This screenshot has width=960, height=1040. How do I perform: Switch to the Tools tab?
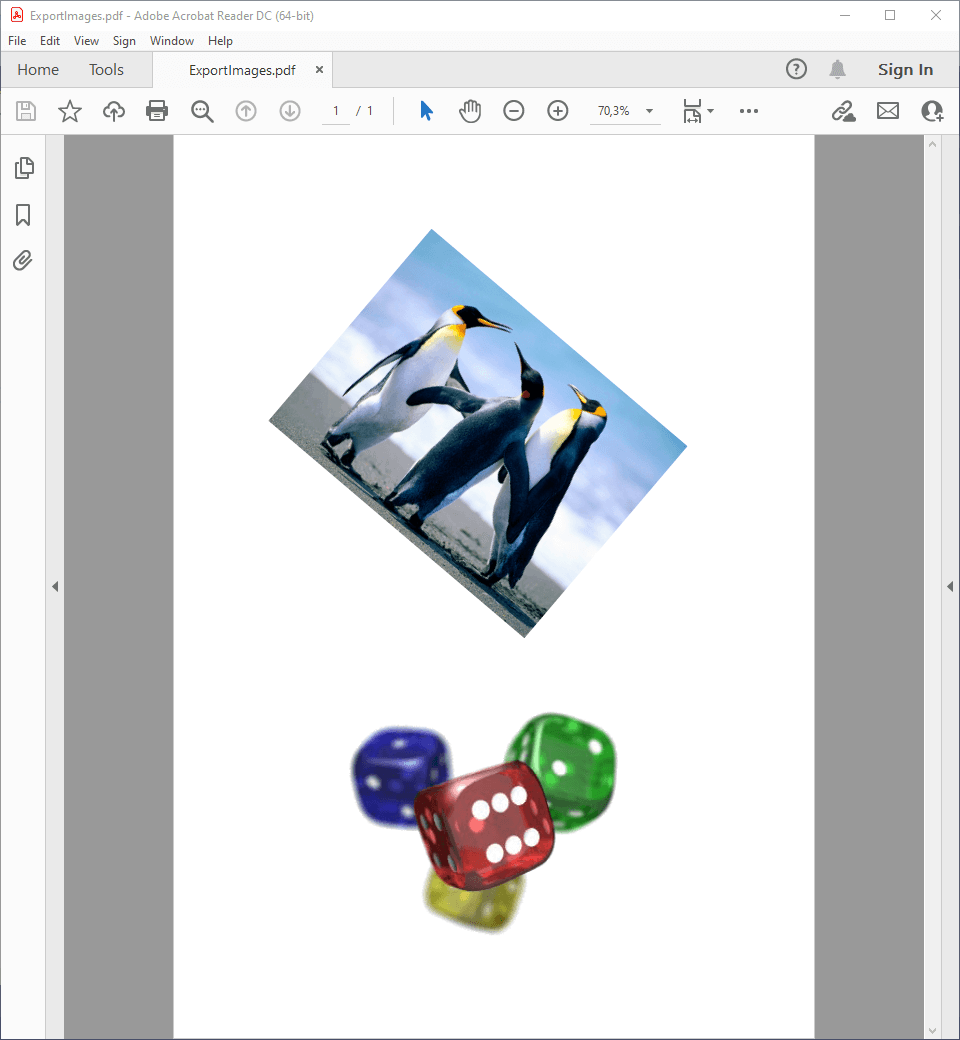pyautogui.click(x=106, y=70)
